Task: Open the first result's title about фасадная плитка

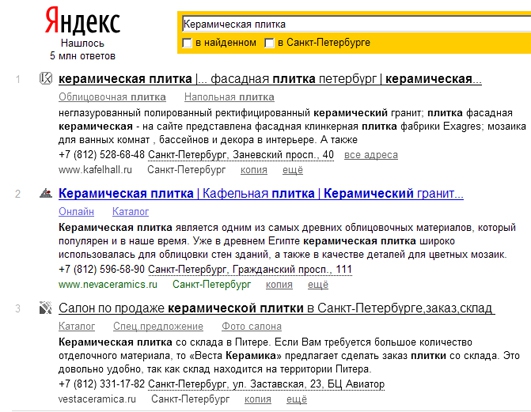Action: (x=270, y=79)
